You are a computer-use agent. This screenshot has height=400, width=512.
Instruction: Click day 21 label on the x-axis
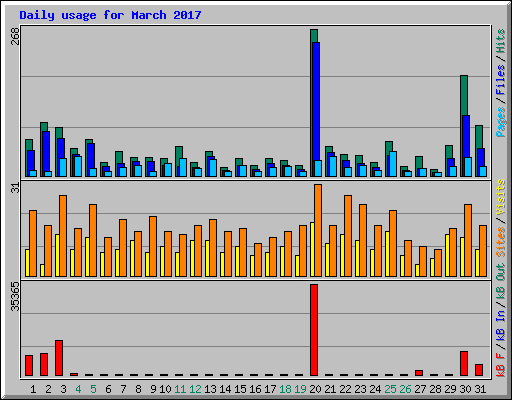click(x=330, y=389)
